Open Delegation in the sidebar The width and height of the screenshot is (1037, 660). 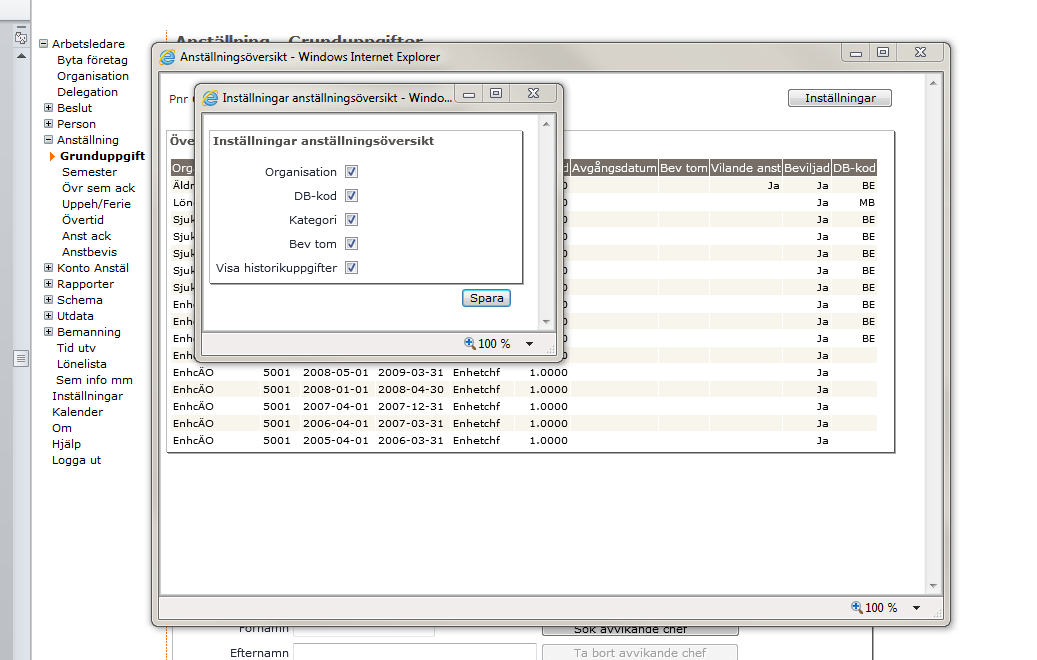point(87,92)
